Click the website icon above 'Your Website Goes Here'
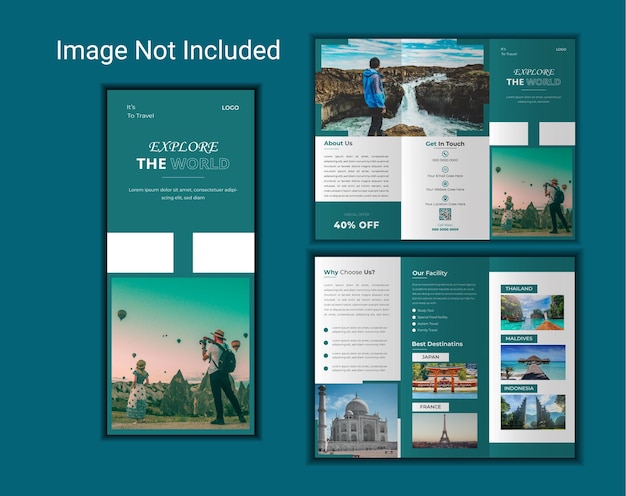 (445, 184)
